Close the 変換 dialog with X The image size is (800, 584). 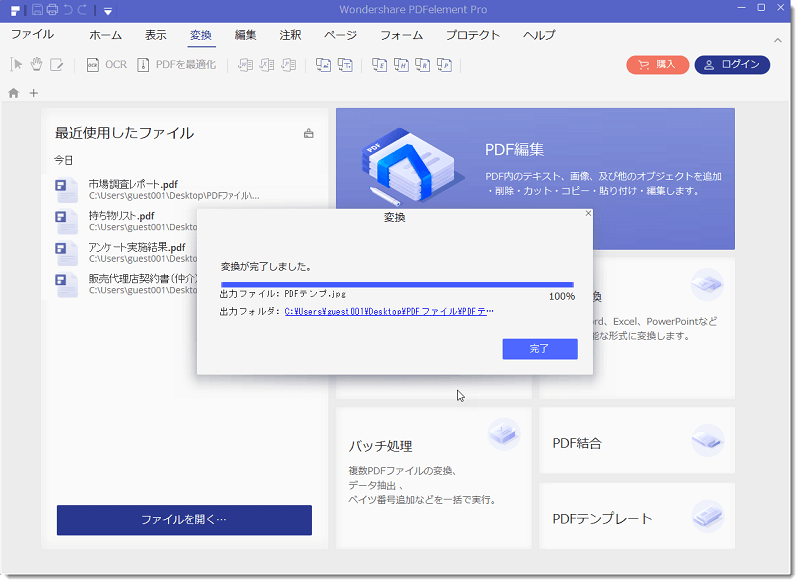pos(588,213)
